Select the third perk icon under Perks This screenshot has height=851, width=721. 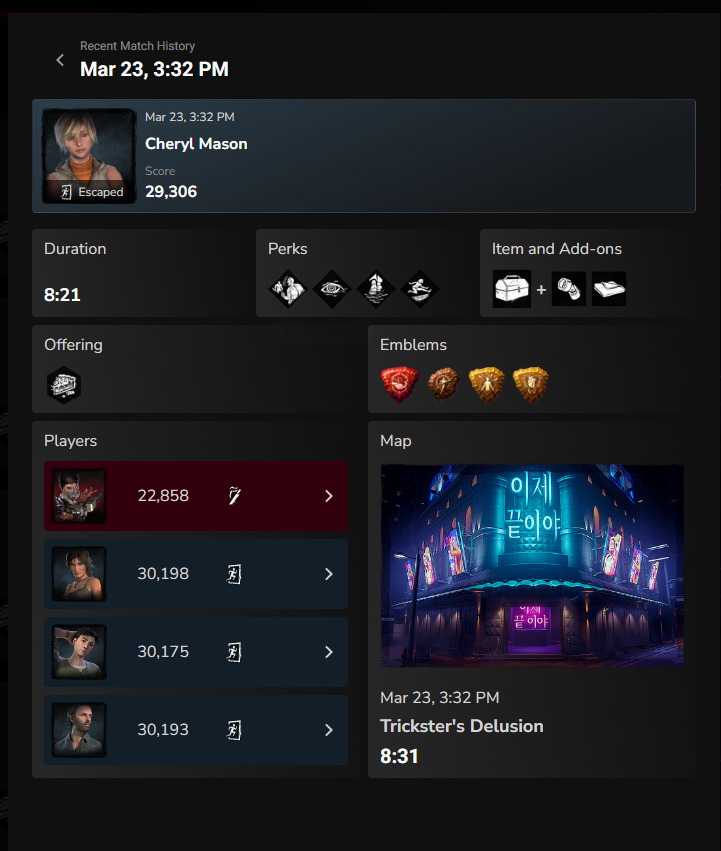click(x=376, y=289)
